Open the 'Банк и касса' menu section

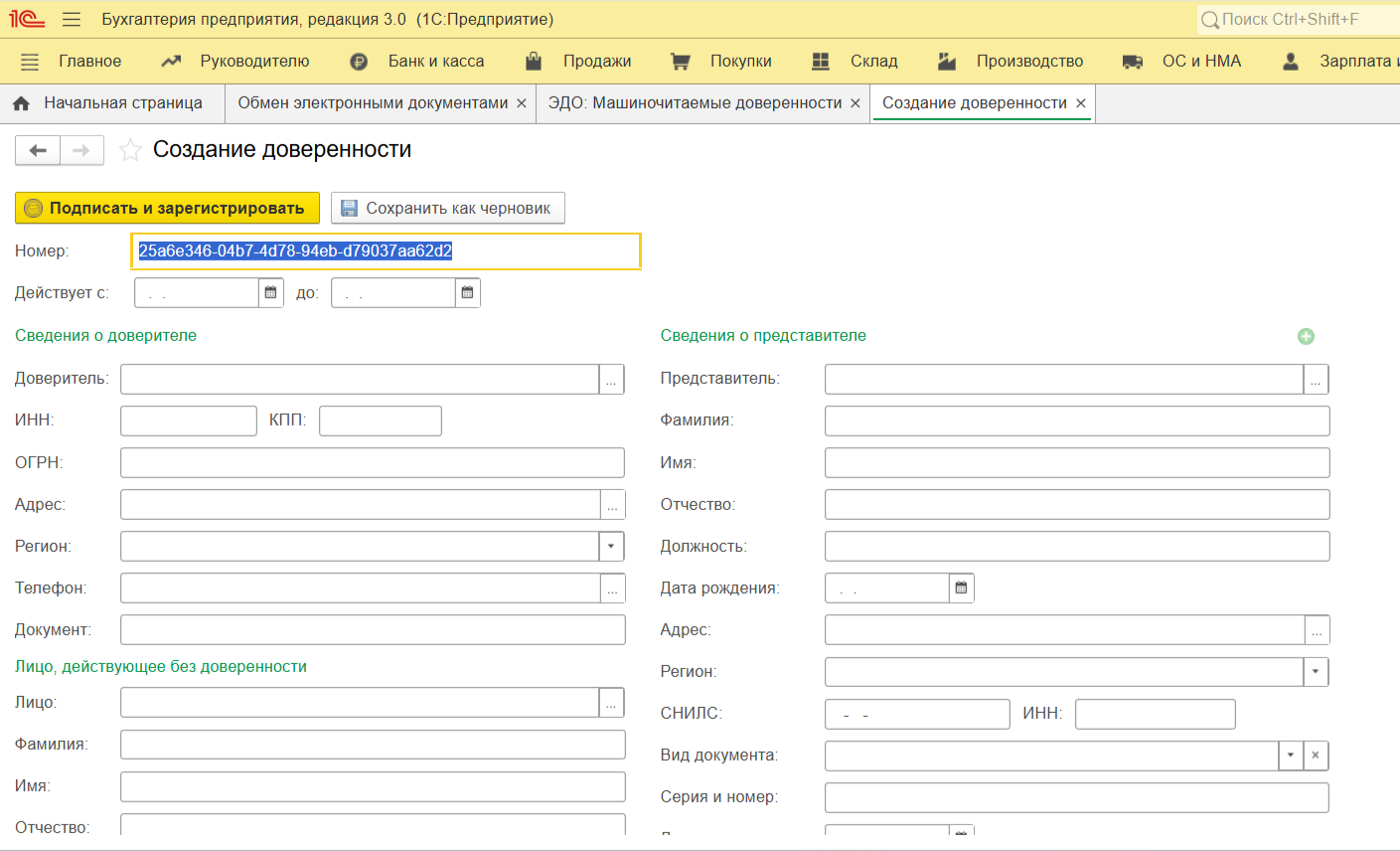[435, 62]
